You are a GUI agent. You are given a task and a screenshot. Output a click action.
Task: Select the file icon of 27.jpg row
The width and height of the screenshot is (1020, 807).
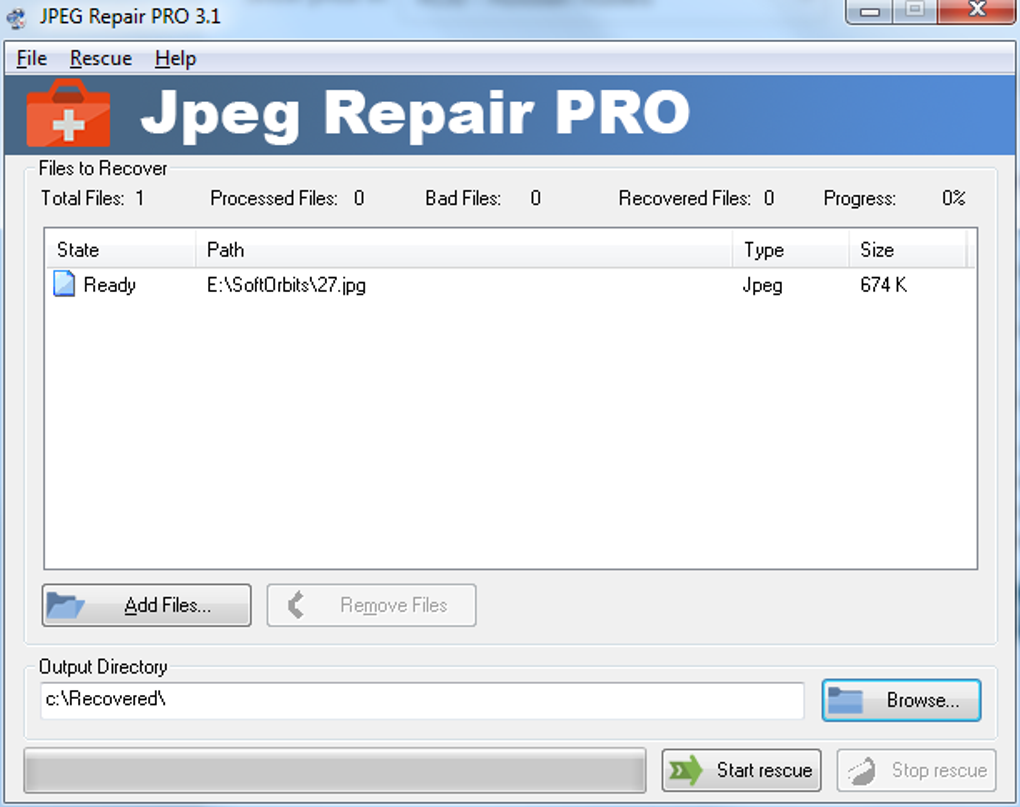64,284
